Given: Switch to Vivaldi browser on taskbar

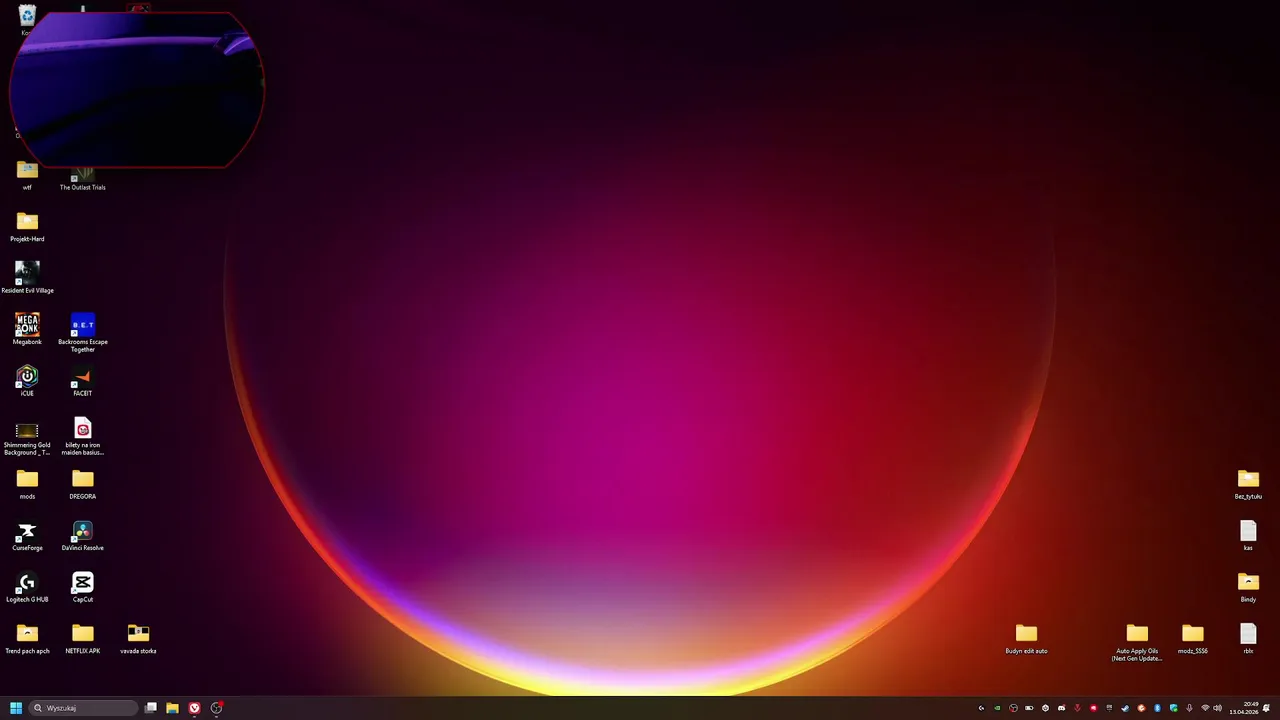Looking at the screenshot, I should tap(194, 708).
